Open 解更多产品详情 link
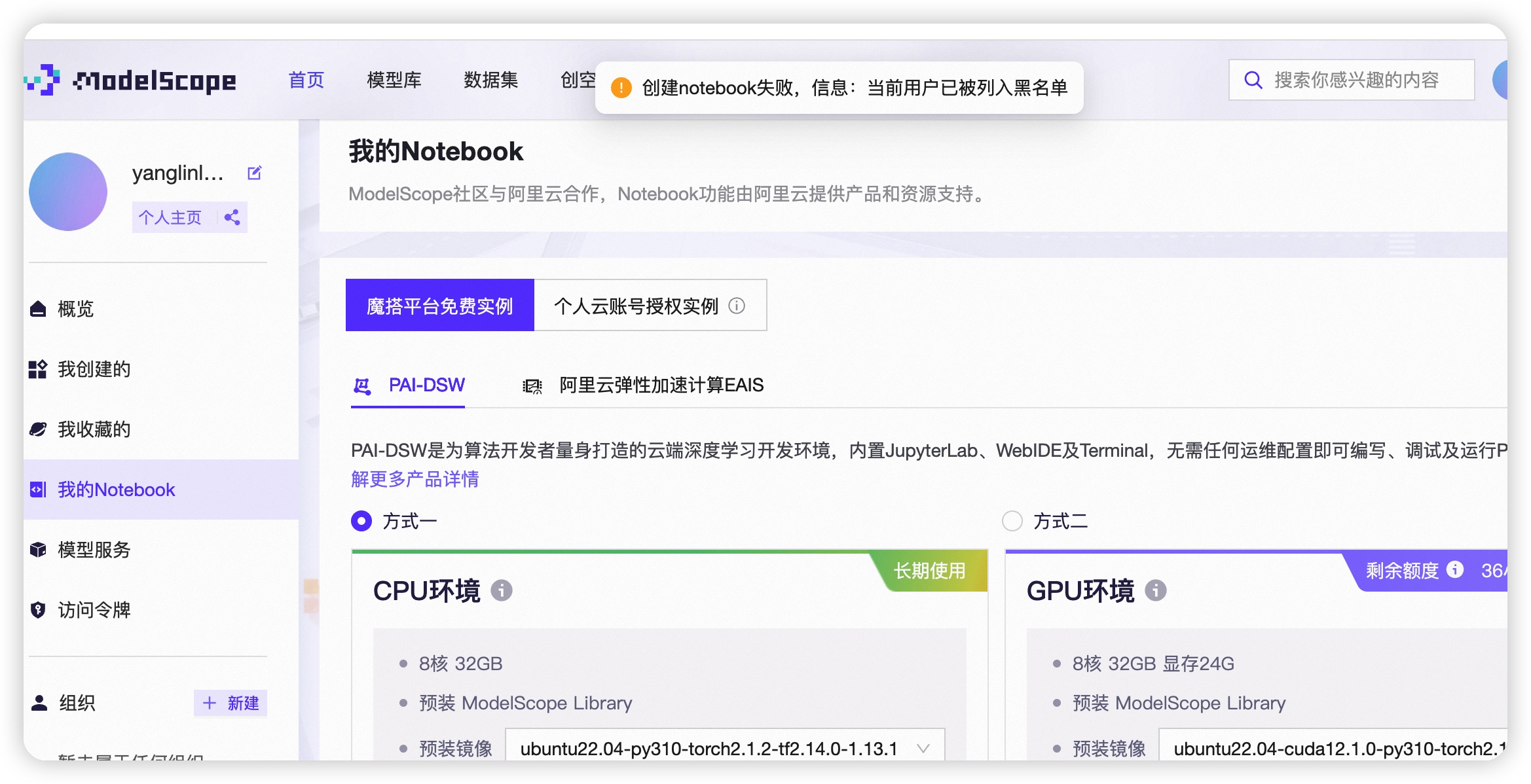The width and height of the screenshot is (1531, 784). (415, 479)
